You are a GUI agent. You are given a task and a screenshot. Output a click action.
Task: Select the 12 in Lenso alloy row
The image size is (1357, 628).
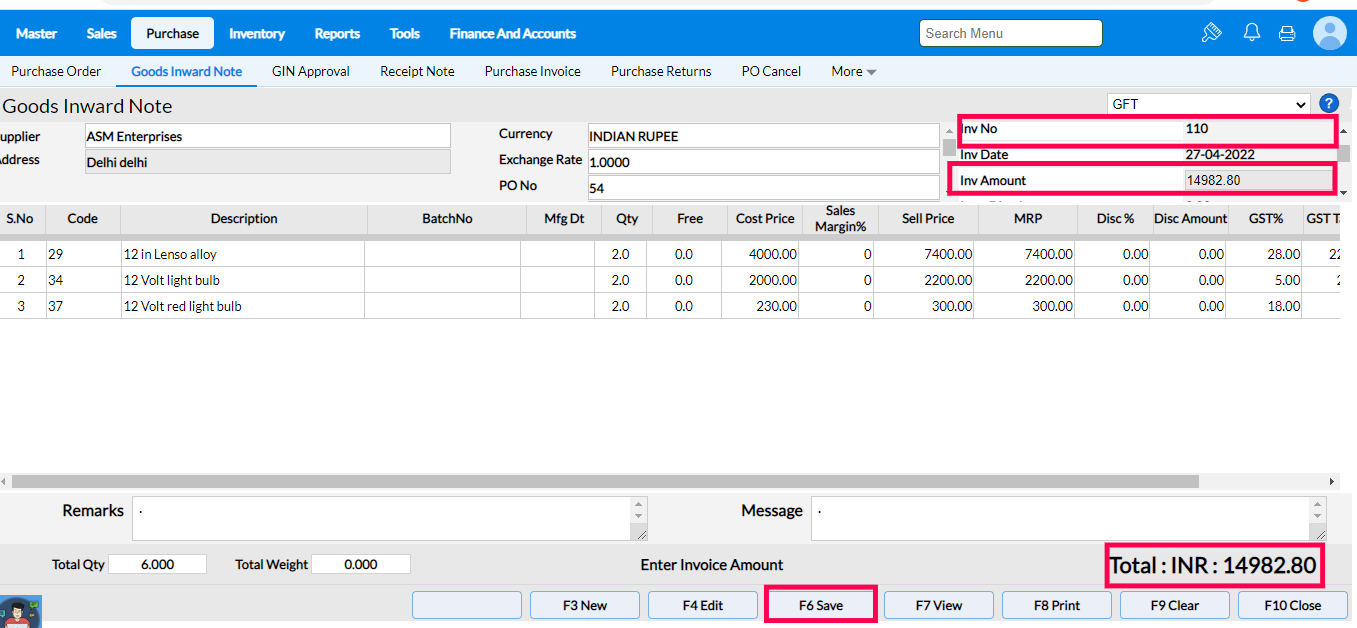pos(170,255)
